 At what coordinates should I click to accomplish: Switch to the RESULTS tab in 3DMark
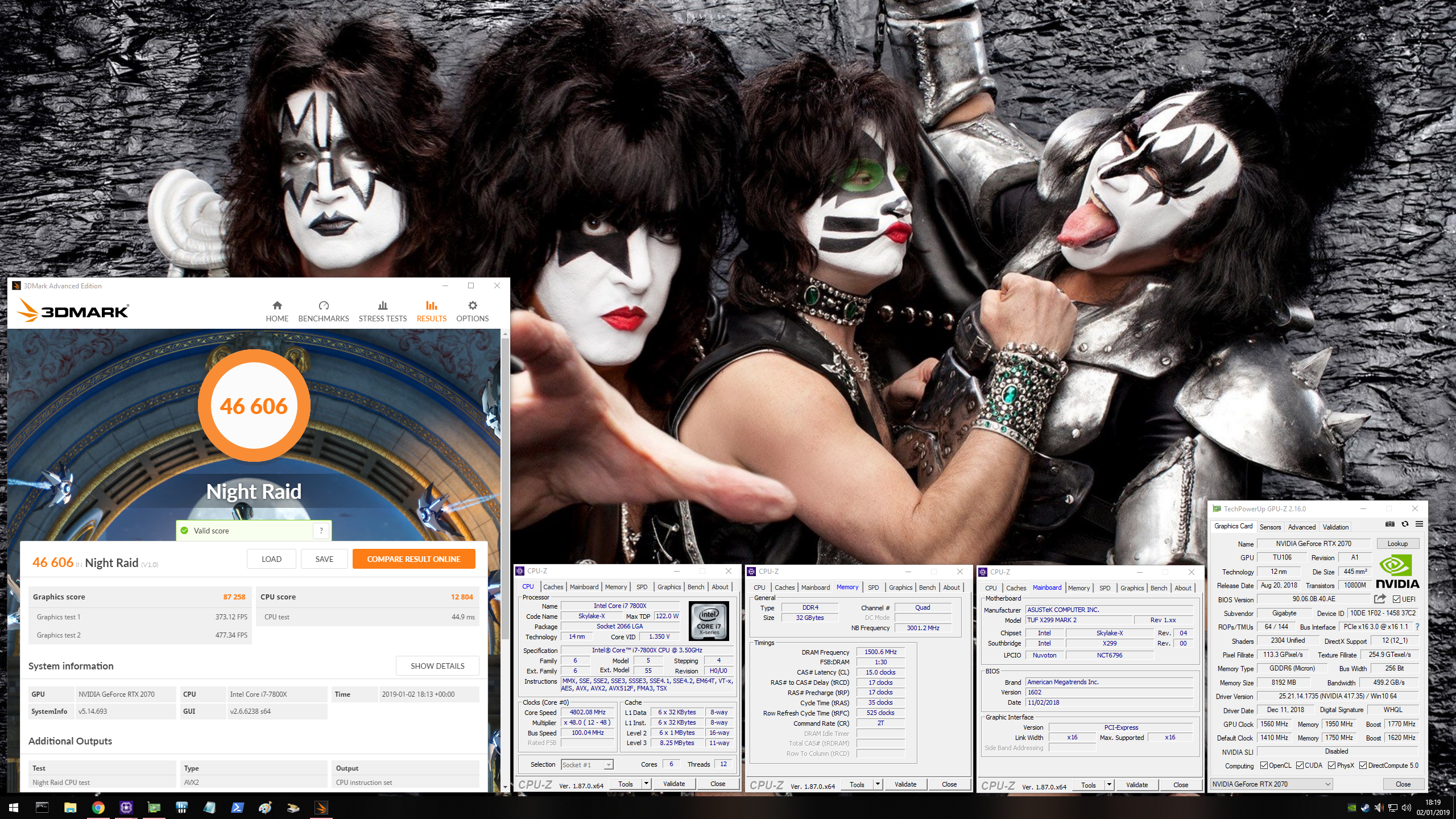432,312
